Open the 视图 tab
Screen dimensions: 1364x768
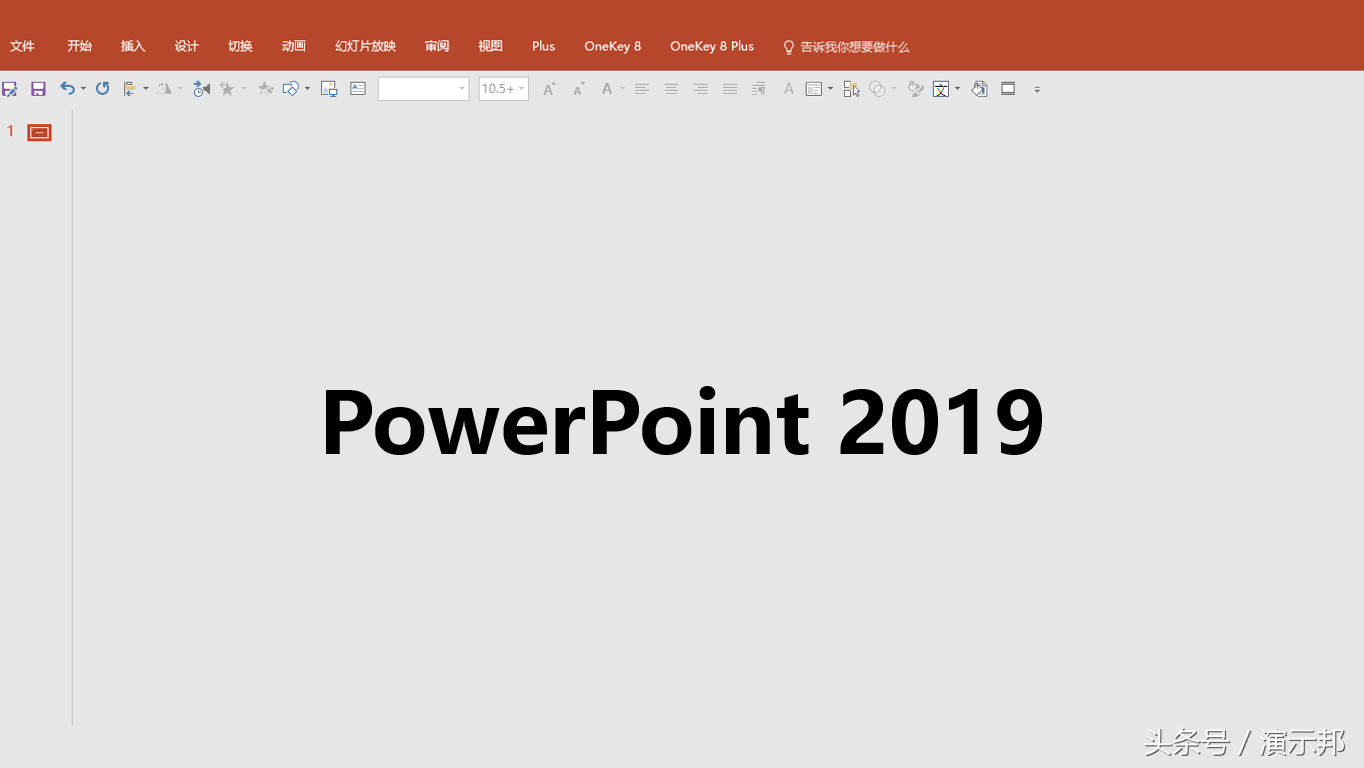490,46
